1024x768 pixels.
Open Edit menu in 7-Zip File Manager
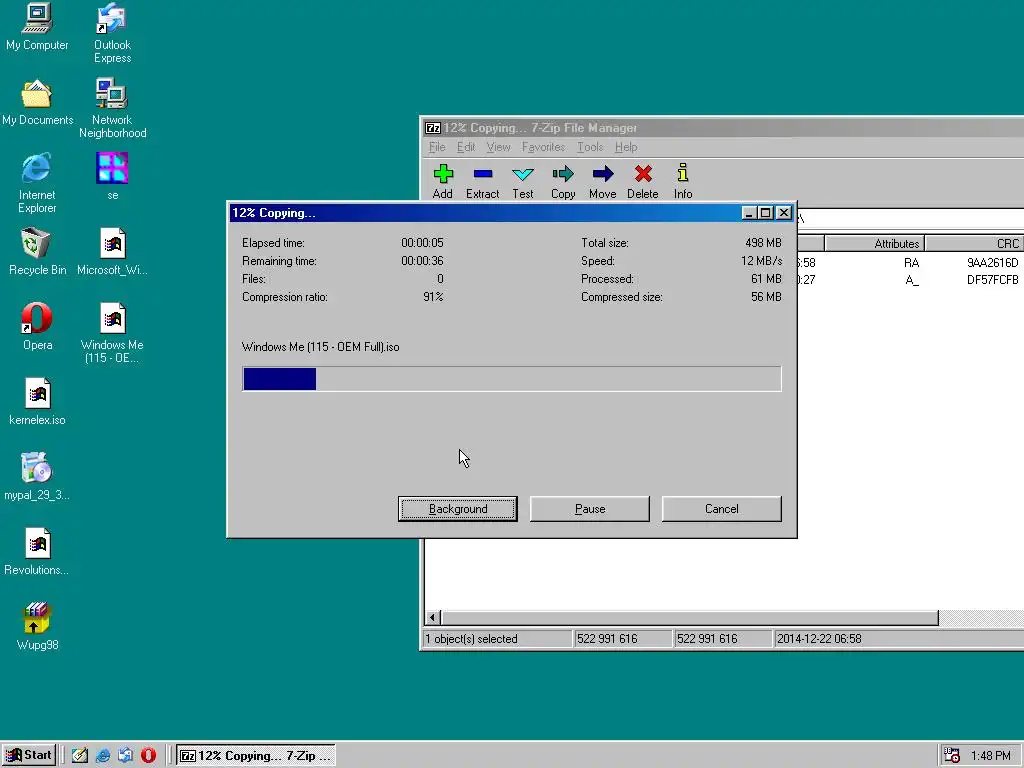tap(466, 147)
